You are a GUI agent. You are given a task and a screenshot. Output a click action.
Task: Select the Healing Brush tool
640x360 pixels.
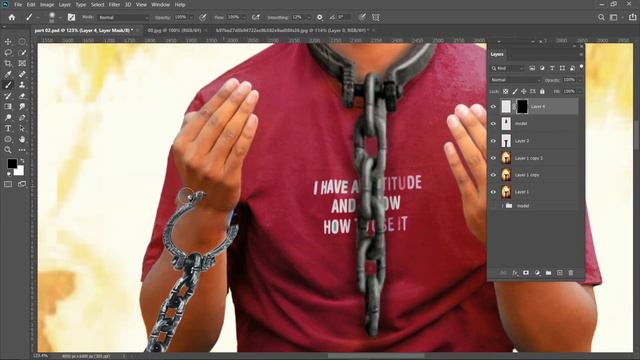click(22, 74)
